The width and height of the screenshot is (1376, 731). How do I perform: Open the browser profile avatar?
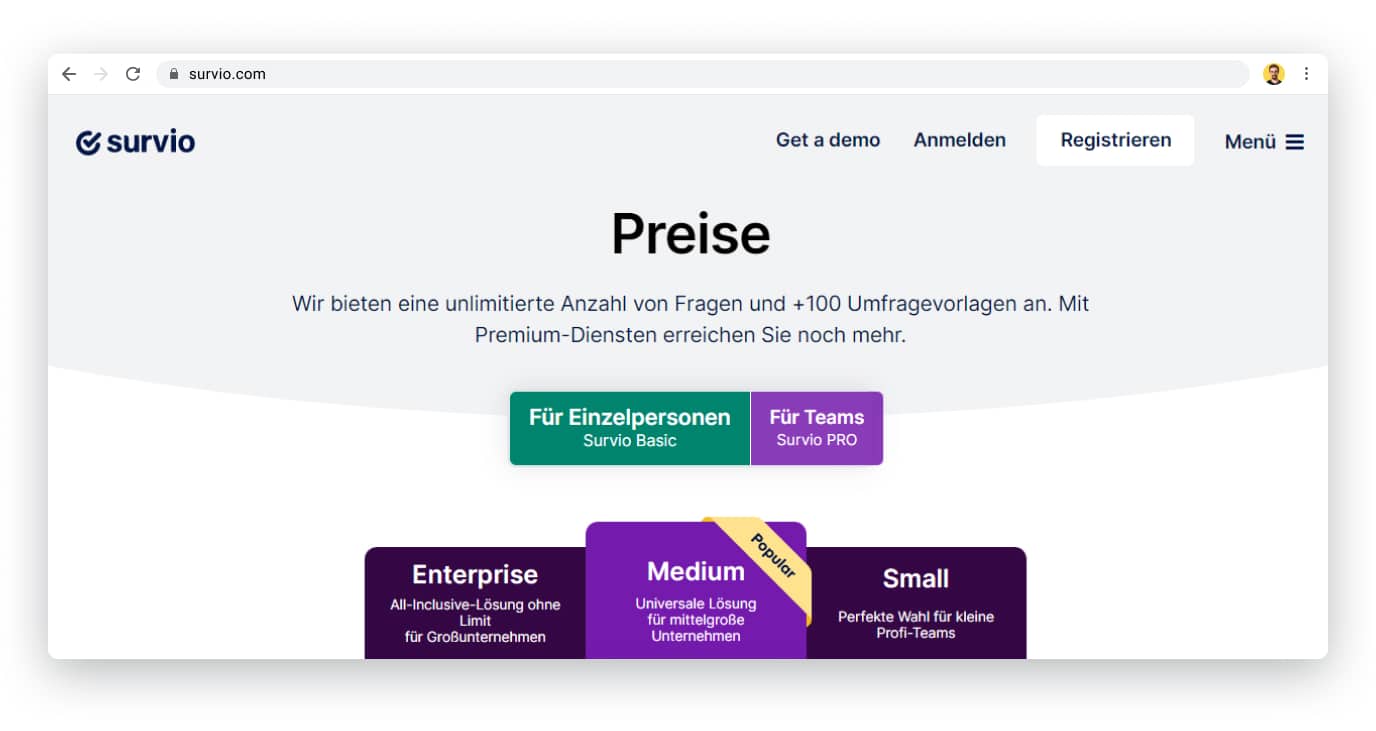click(1273, 74)
